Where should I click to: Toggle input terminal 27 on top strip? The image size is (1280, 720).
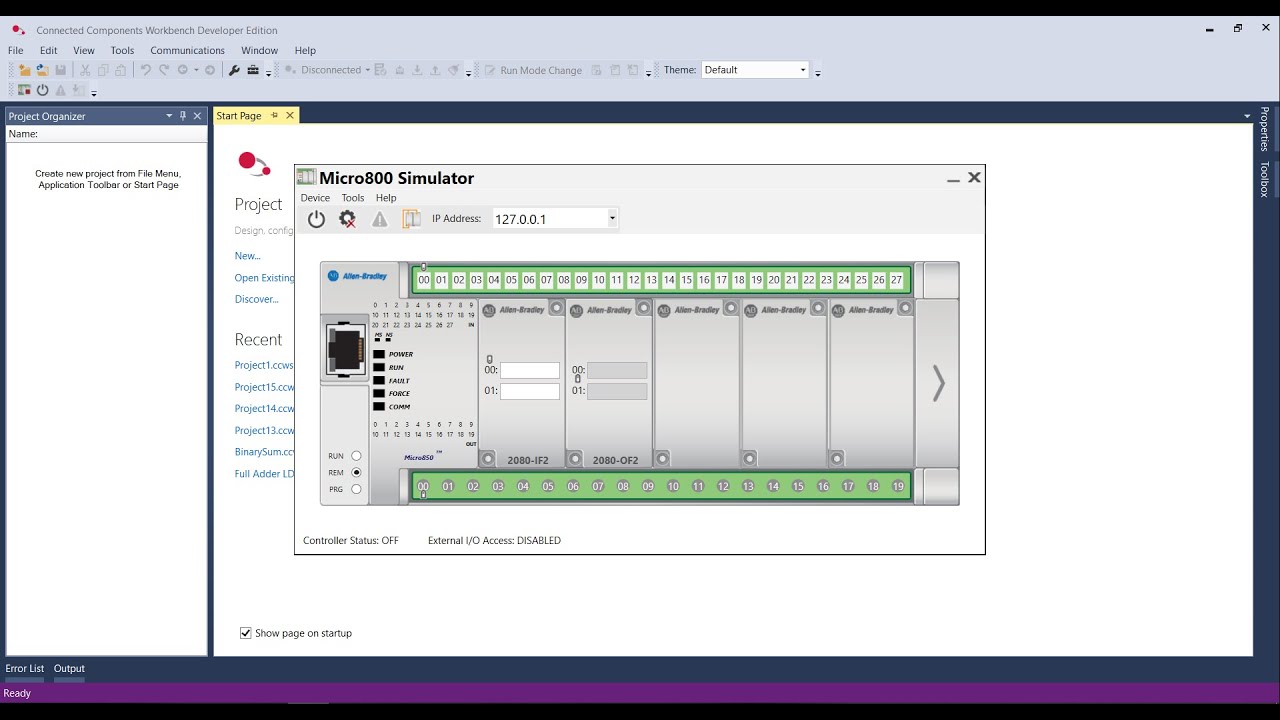coord(896,280)
